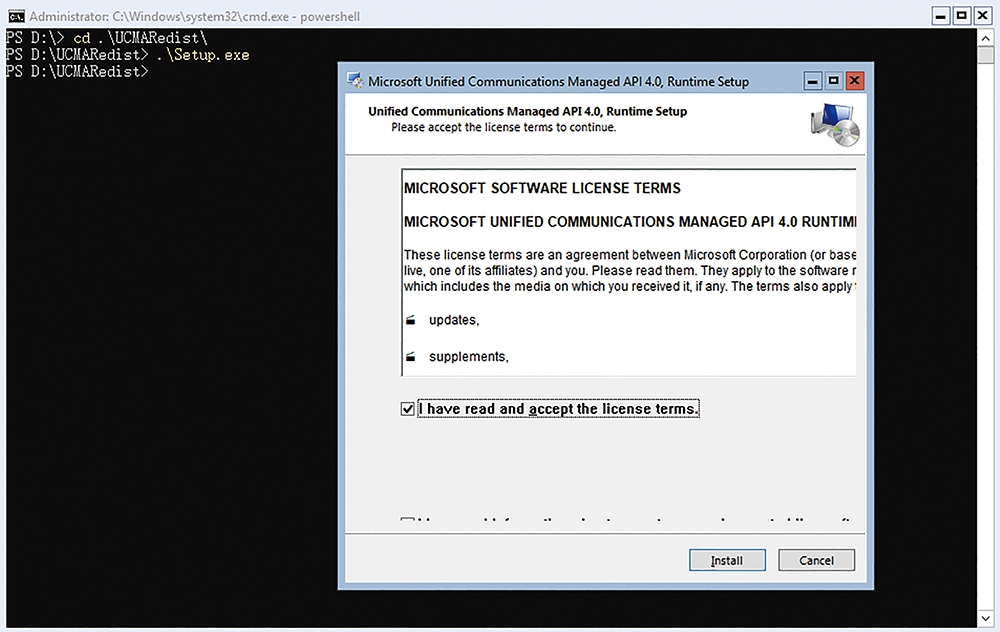Click the computer and disc setup graphic
This screenshot has height=632, width=1000.
835,124
